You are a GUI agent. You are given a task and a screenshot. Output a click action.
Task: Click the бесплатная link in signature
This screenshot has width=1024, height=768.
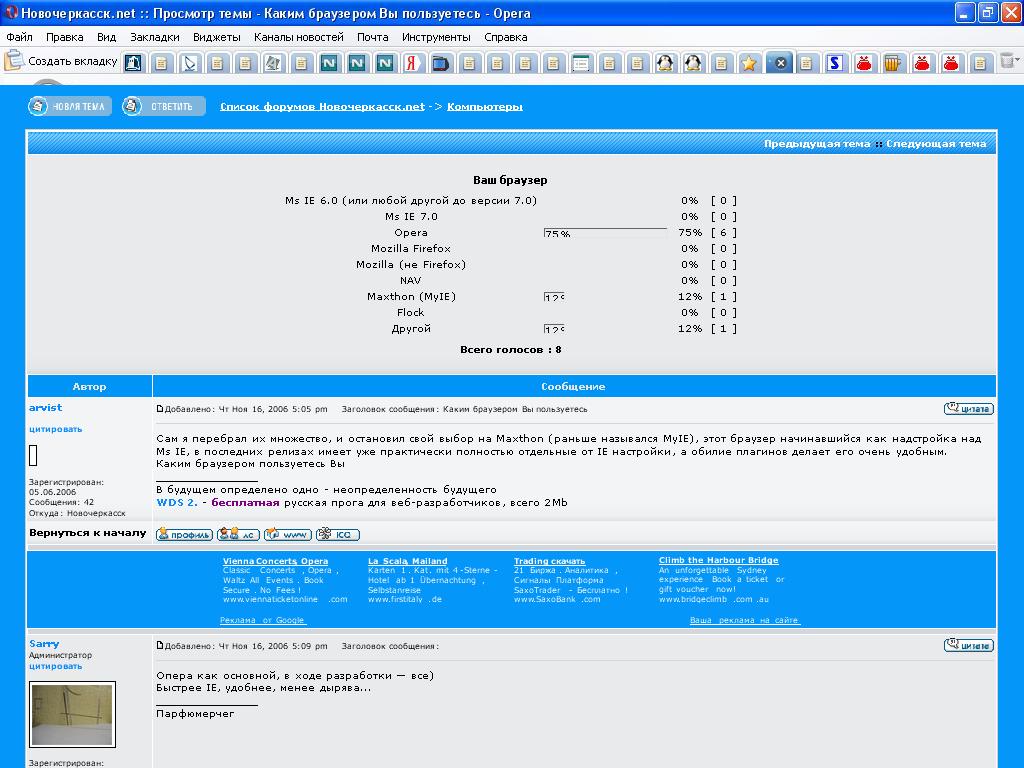click(246, 503)
